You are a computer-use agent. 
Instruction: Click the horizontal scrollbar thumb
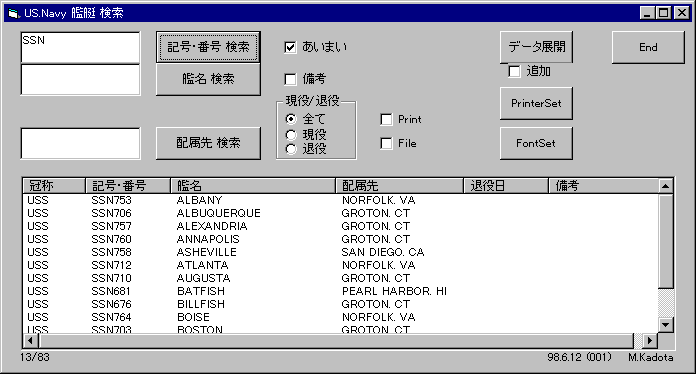[336, 341]
